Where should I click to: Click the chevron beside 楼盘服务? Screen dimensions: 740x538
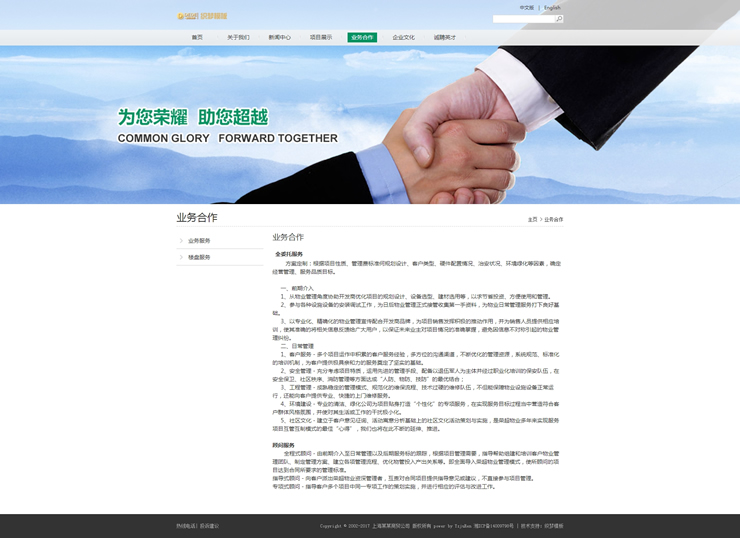click(x=181, y=257)
